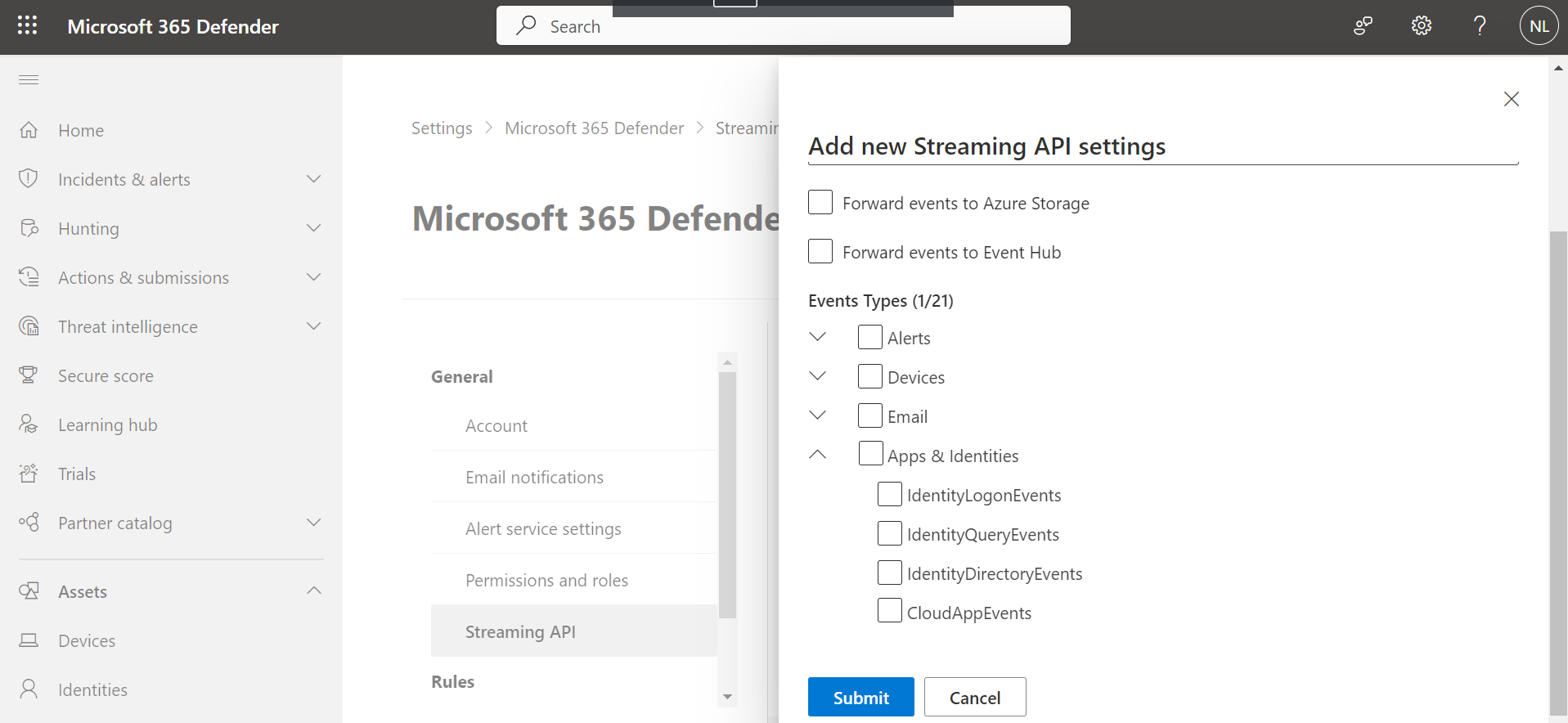This screenshot has width=1568, height=723.
Task: Click the Actions & submissions icon
Action: 29,277
